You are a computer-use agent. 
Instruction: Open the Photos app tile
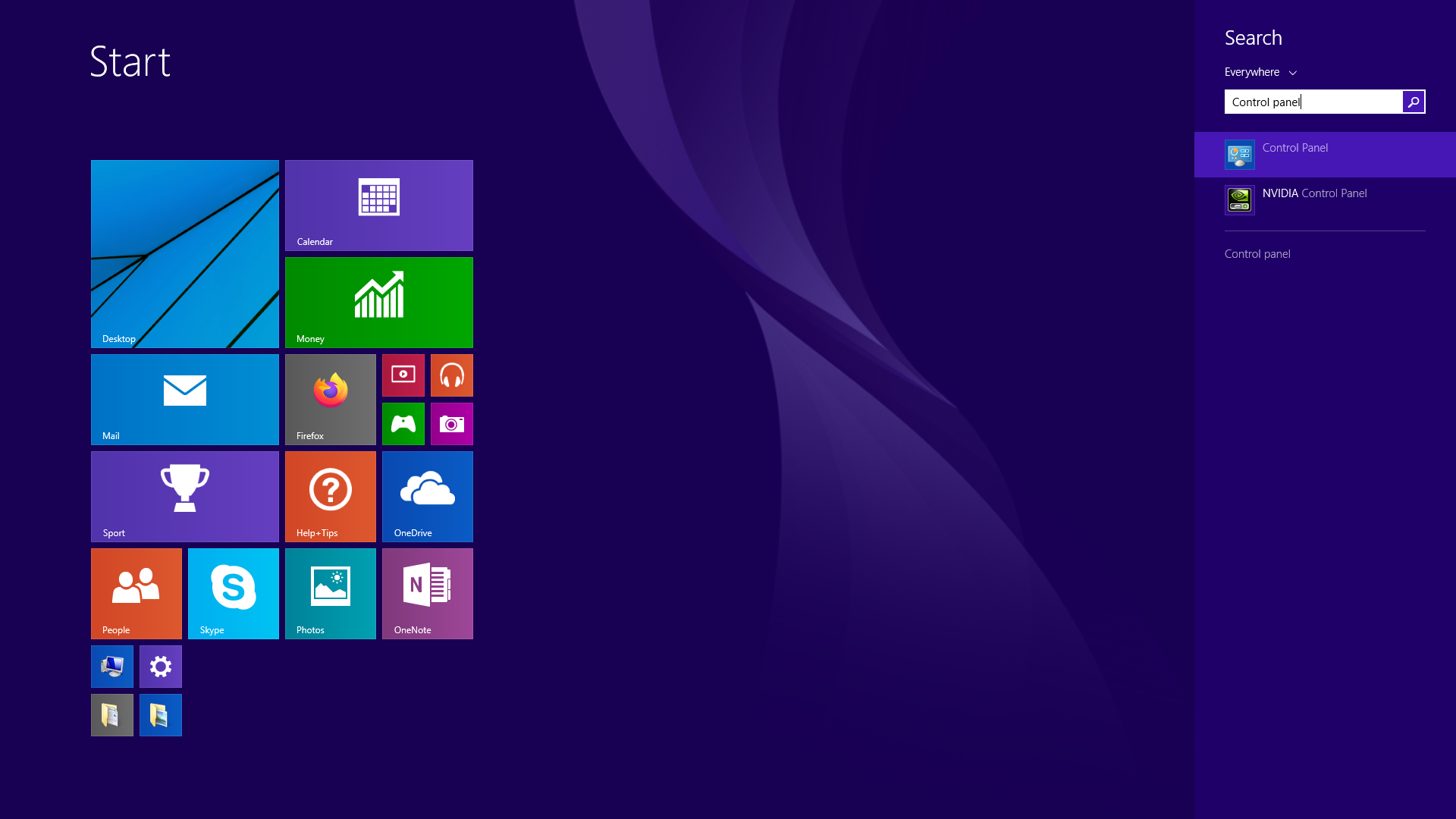(330, 593)
